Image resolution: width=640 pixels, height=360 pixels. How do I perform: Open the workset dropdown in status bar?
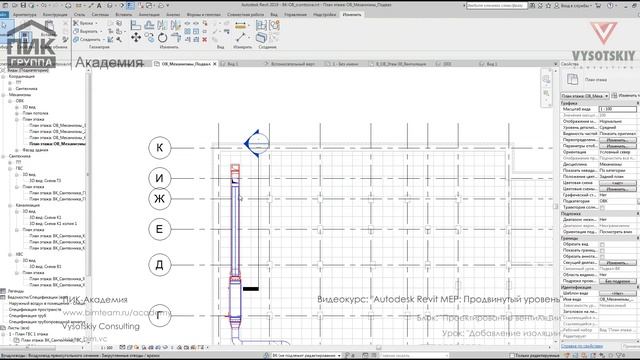coord(306,356)
